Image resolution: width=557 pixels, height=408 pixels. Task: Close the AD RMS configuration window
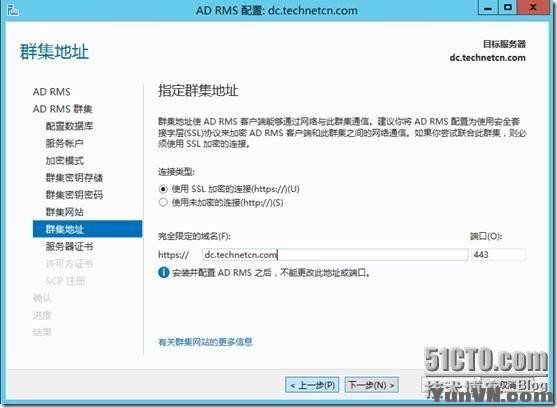point(533,8)
